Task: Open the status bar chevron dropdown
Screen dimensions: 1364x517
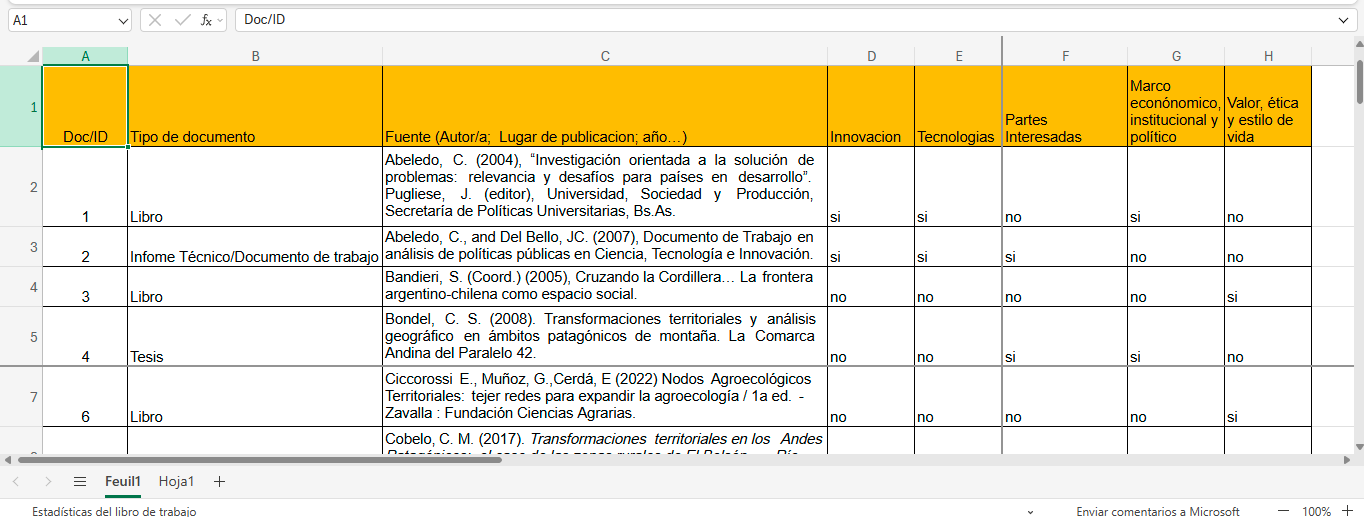Action: point(1031,511)
